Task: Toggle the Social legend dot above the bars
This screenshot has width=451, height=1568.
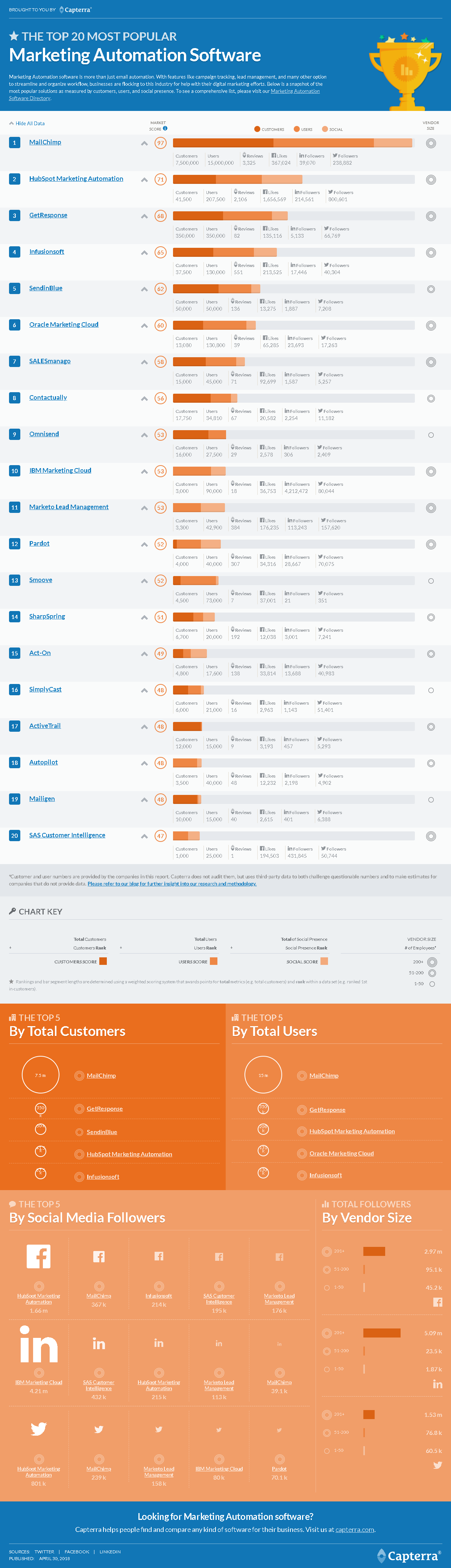Action: click(325, 129)
